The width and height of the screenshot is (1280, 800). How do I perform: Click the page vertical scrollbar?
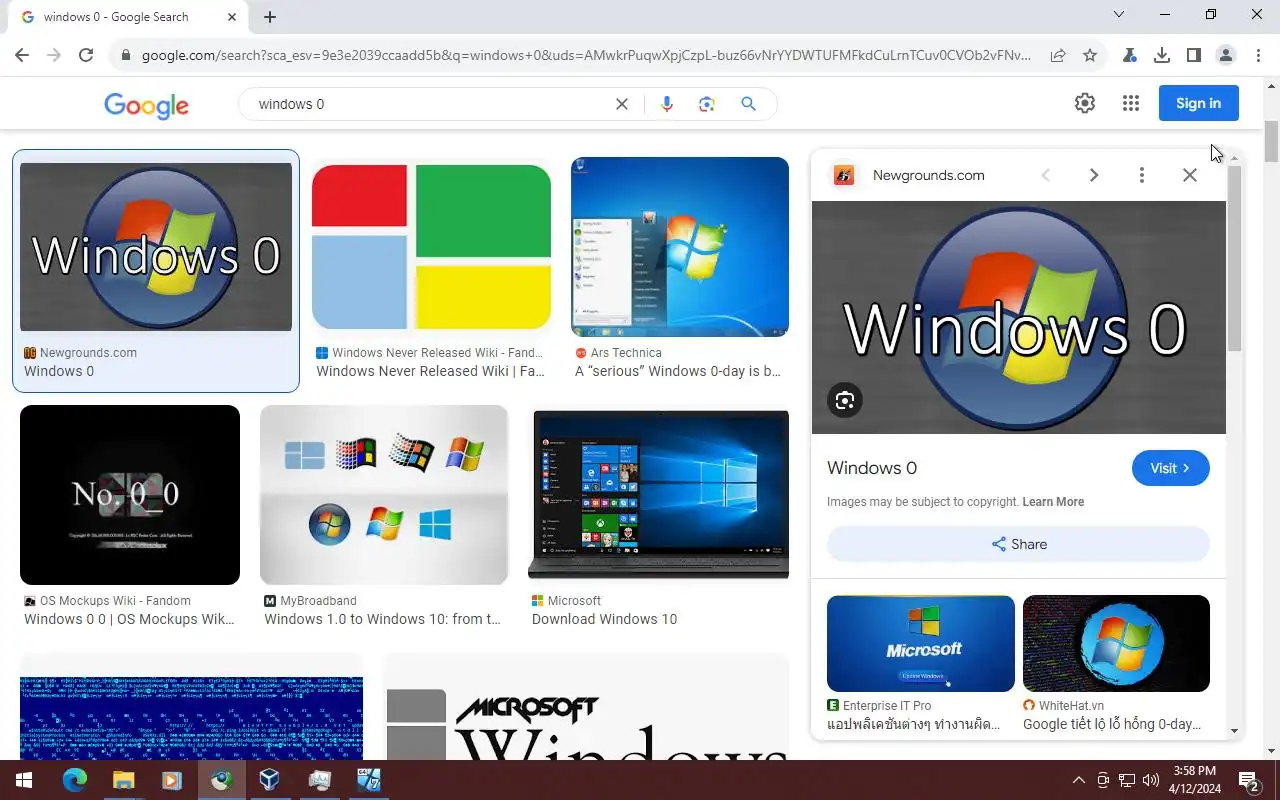[1271, 140]
